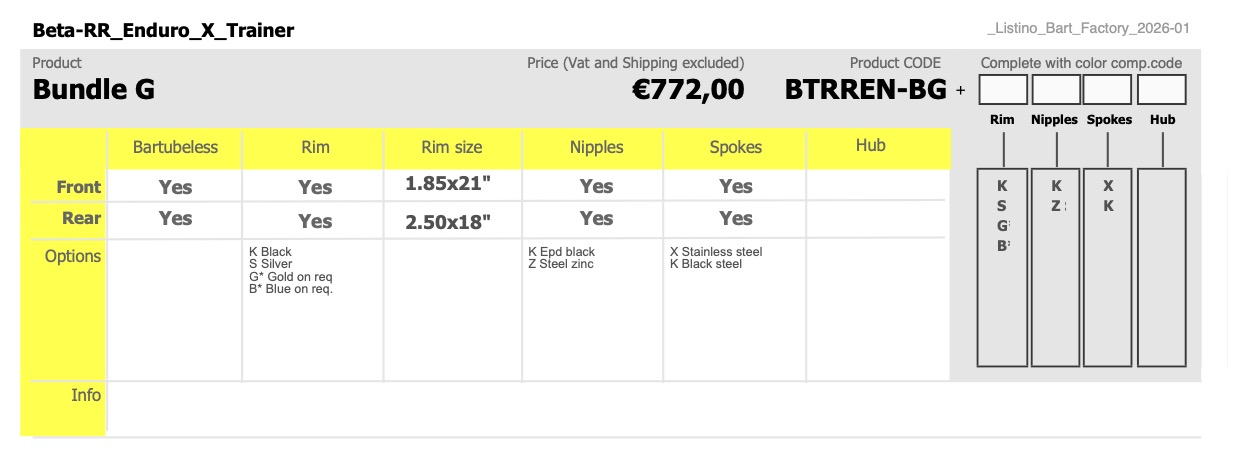Viewport: 1239px width, 472px height.
Task: Click the product code BTRREN-BG
Action: tap(866, 90)
